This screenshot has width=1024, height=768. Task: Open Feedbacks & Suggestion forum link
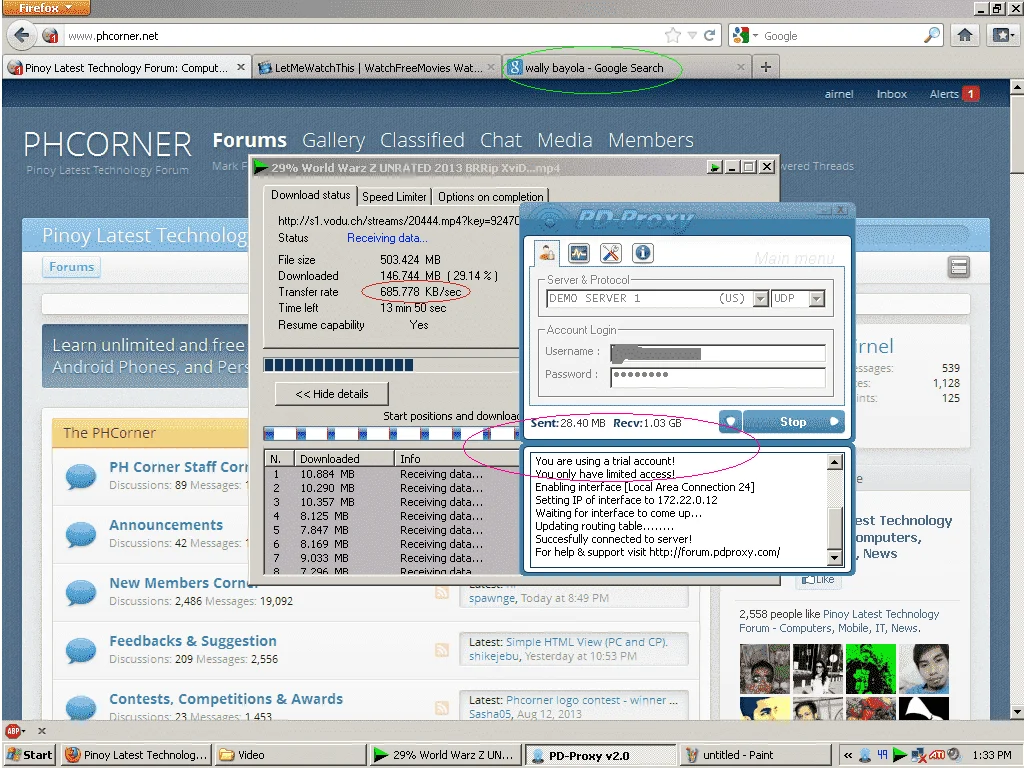(x=193, y=641)
